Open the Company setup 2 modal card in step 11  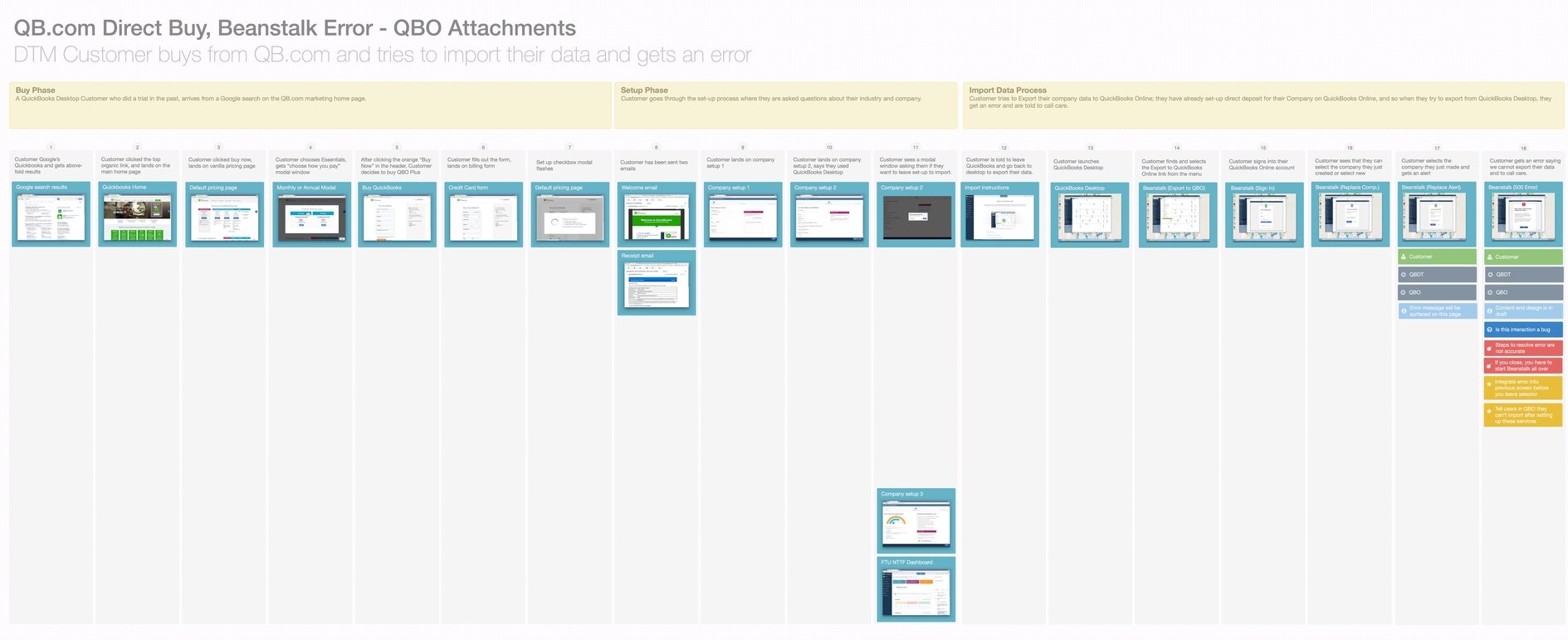tap(916, 214)
